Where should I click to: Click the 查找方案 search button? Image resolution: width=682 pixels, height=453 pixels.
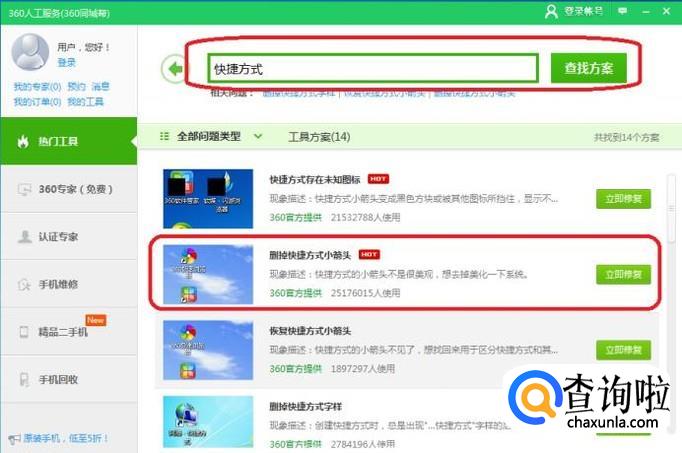click(588, 68)
